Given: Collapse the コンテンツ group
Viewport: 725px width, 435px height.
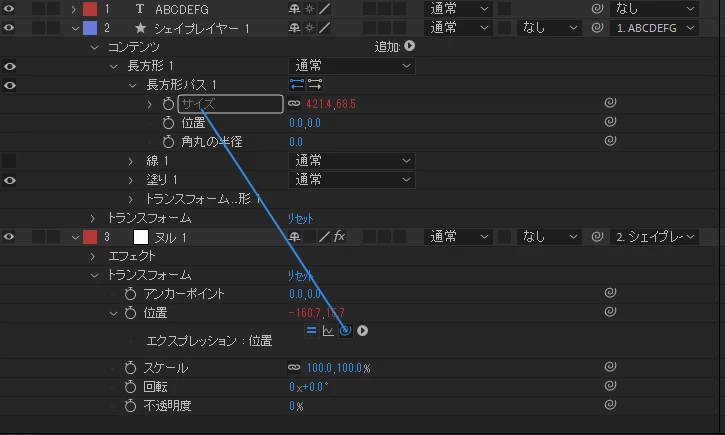Looking at the screenshot, I should coord(94,47).
